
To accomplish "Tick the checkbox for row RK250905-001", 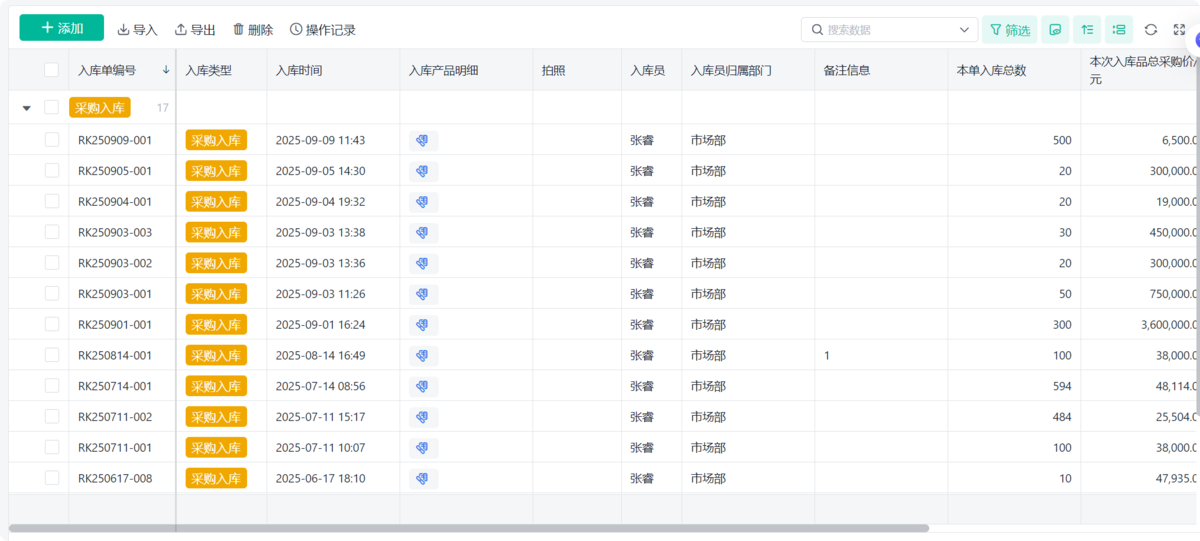I will [51, 171].
